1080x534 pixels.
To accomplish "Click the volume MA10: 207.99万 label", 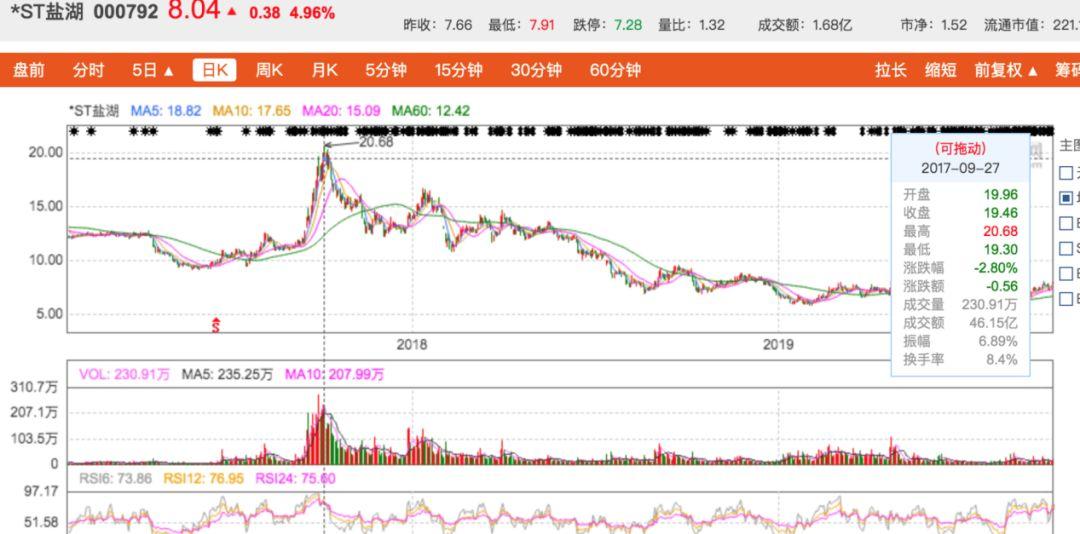I will point(335,374).
